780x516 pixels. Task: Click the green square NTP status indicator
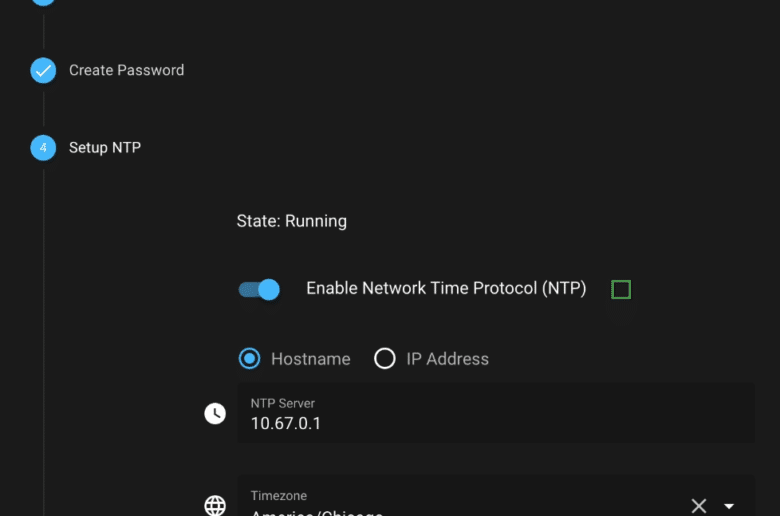coord(621,290)
